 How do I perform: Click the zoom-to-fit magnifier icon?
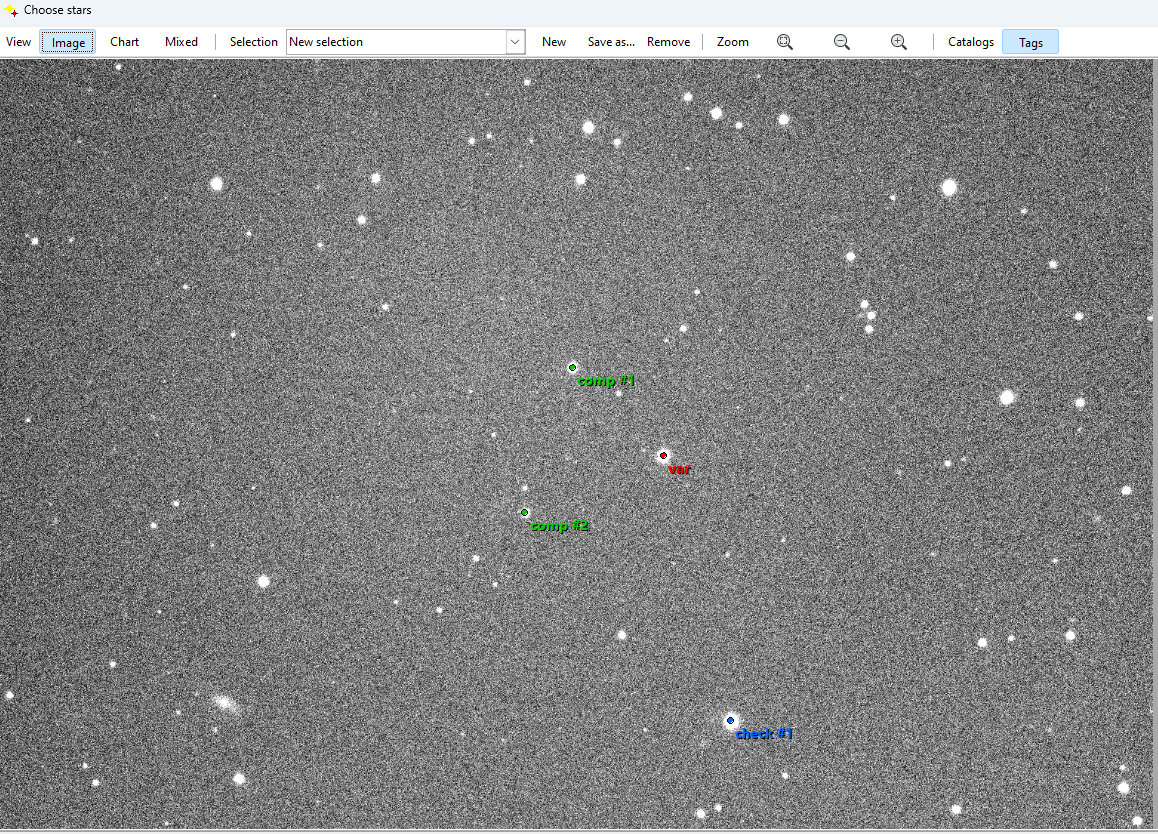click(x=785, y=42)
